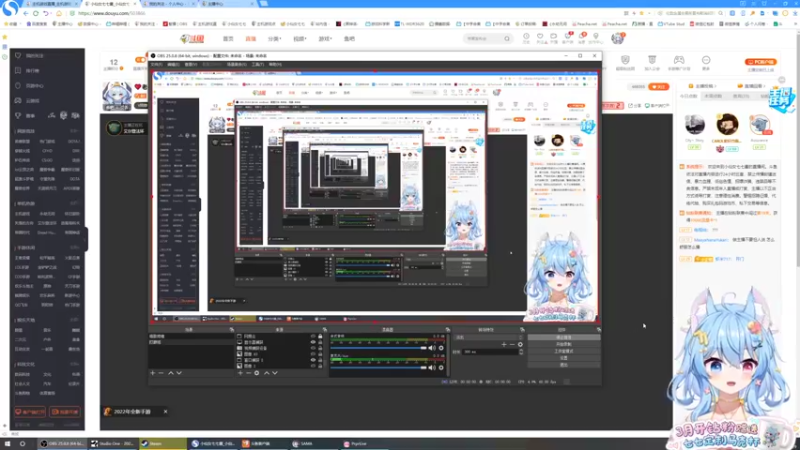Open the Douyu user avatar menu
Image resolution: width=800 pixels, height=450 pixels.
(x=618, y=38)
